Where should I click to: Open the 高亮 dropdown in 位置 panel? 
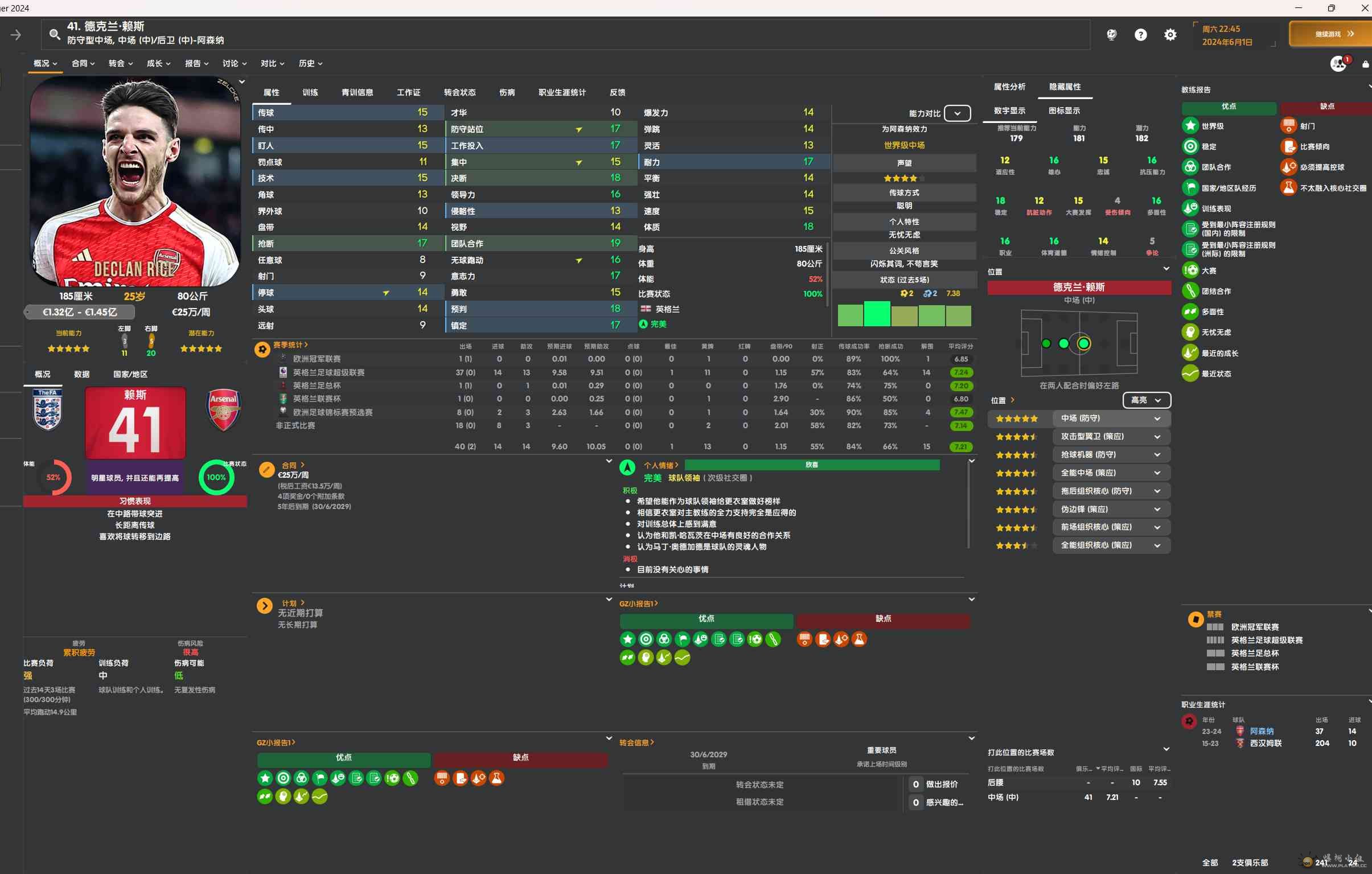pos(1147,400)
